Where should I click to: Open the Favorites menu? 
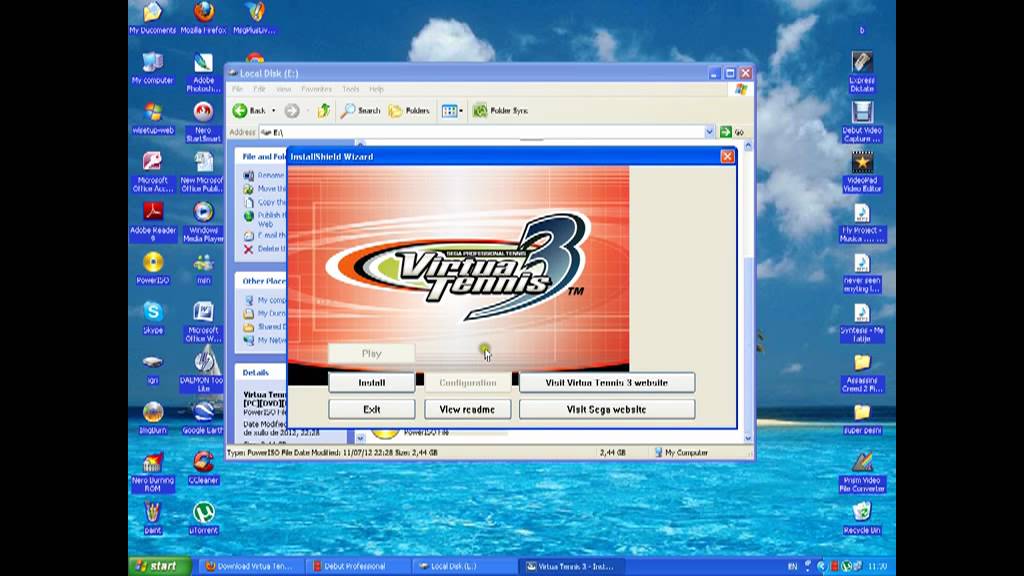[317, 89]
